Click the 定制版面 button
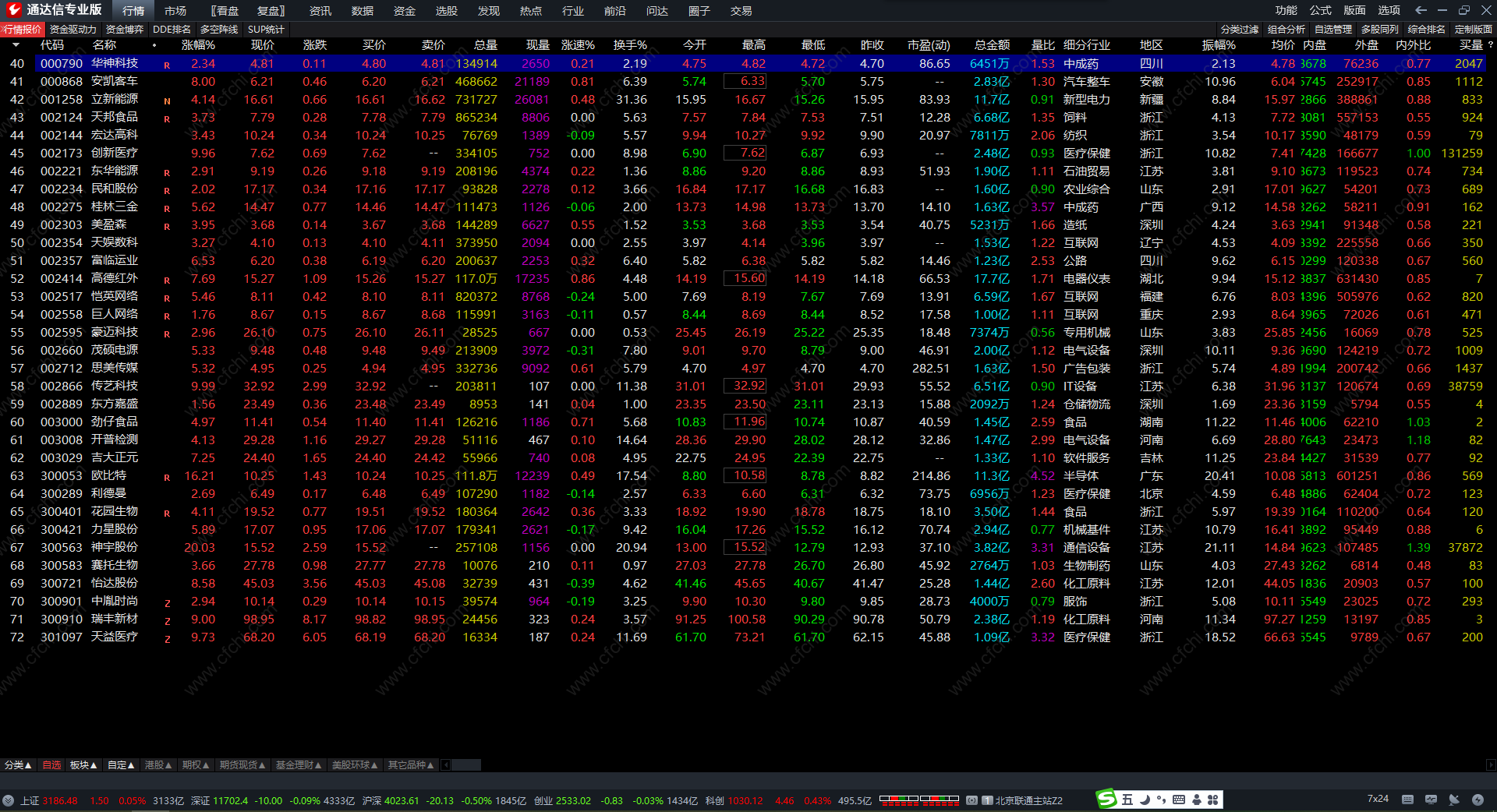Screen dimensions: 1497x812 pos(1474,30)
